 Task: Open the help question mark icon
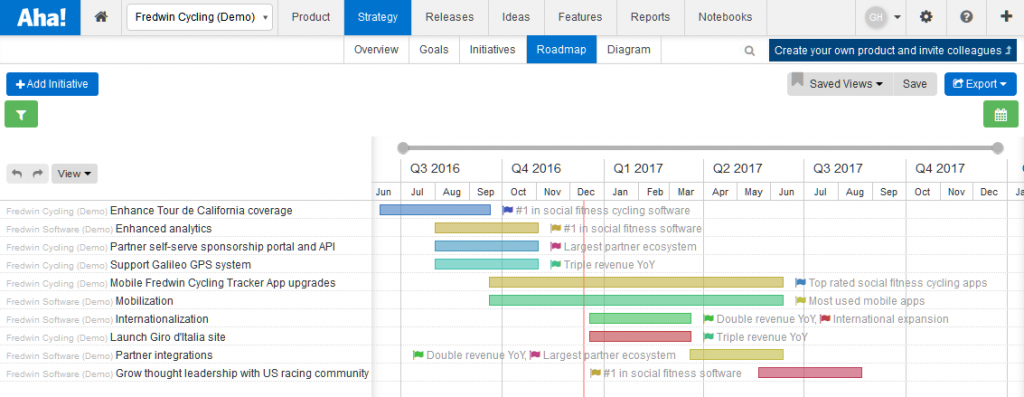tap(967, 18)
